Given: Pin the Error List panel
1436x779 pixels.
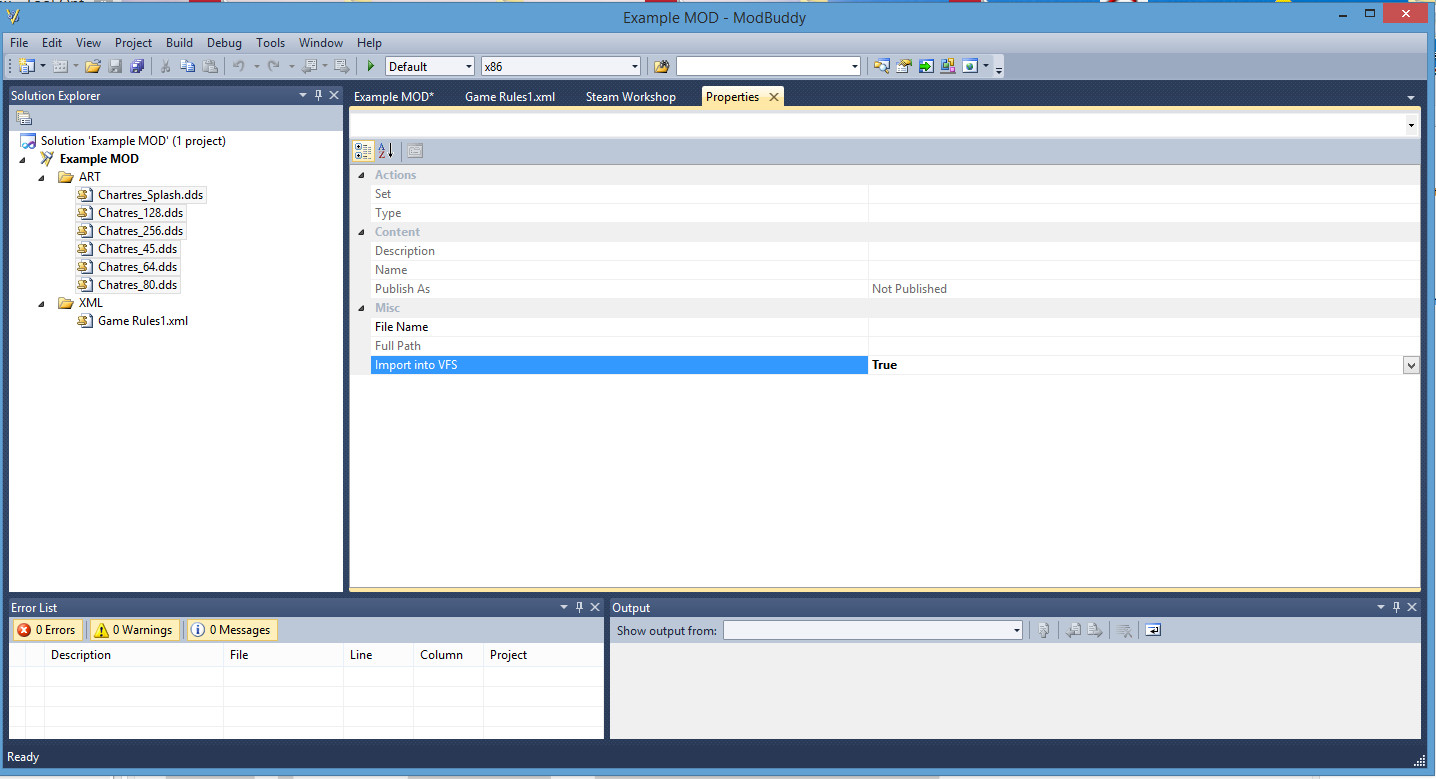Looking at the screenshot, I should [579, 607].
